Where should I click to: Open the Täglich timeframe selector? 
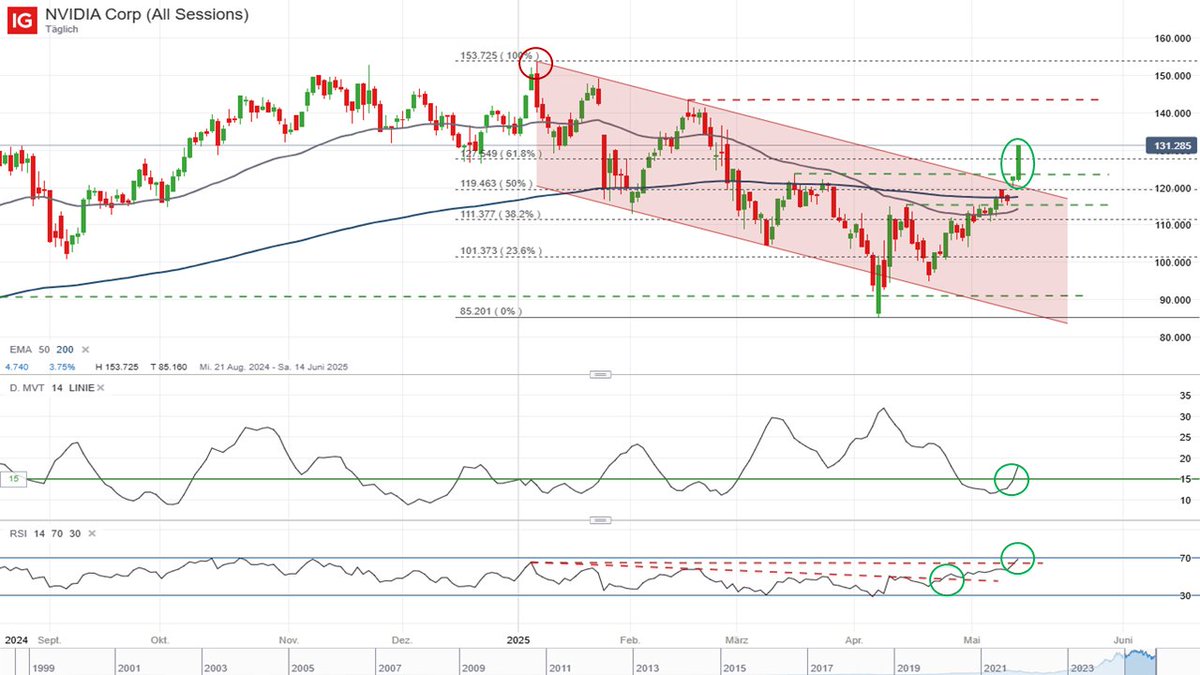click(x=61, y=30)
